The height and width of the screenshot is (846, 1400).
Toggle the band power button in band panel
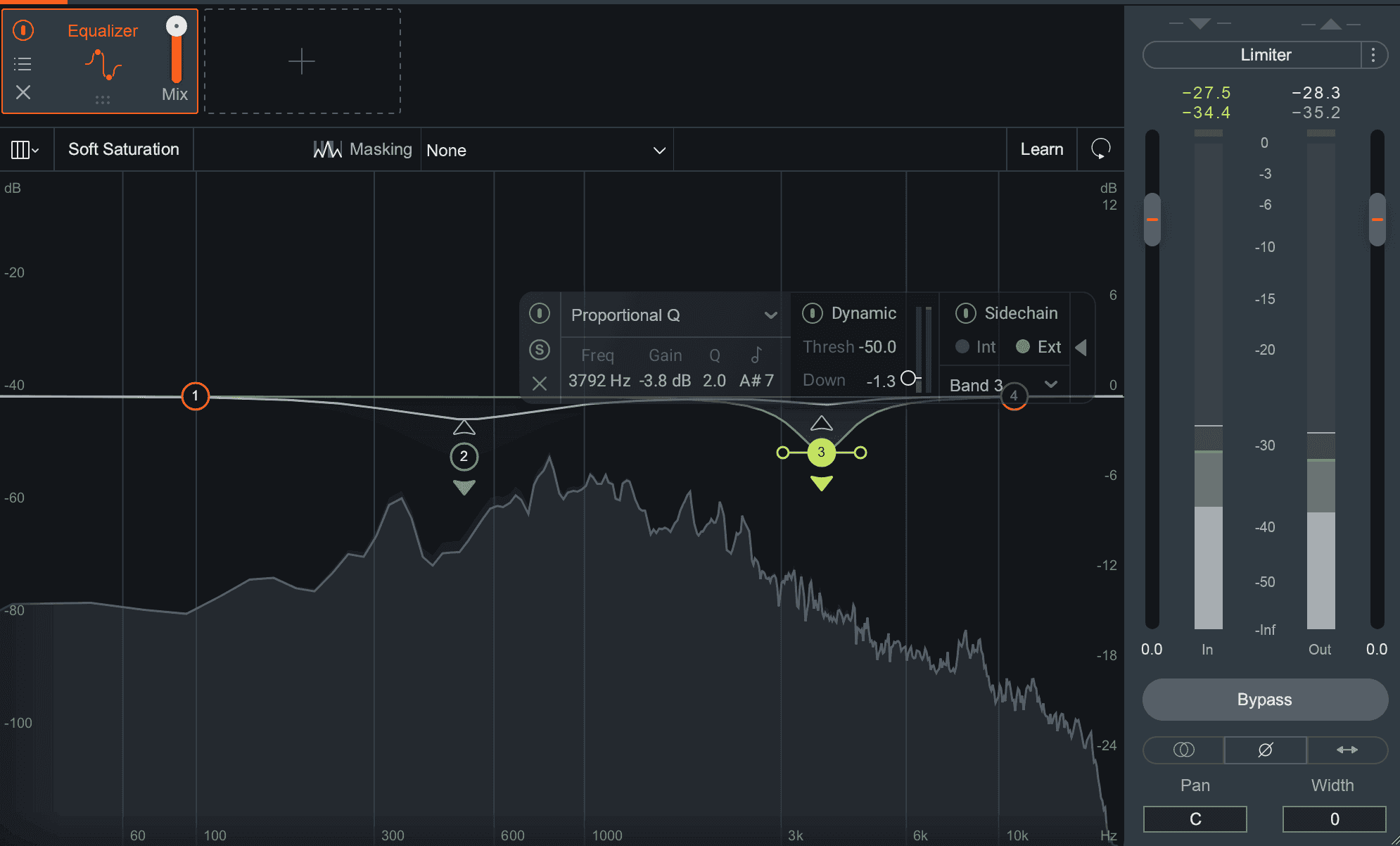coord(540,313)
